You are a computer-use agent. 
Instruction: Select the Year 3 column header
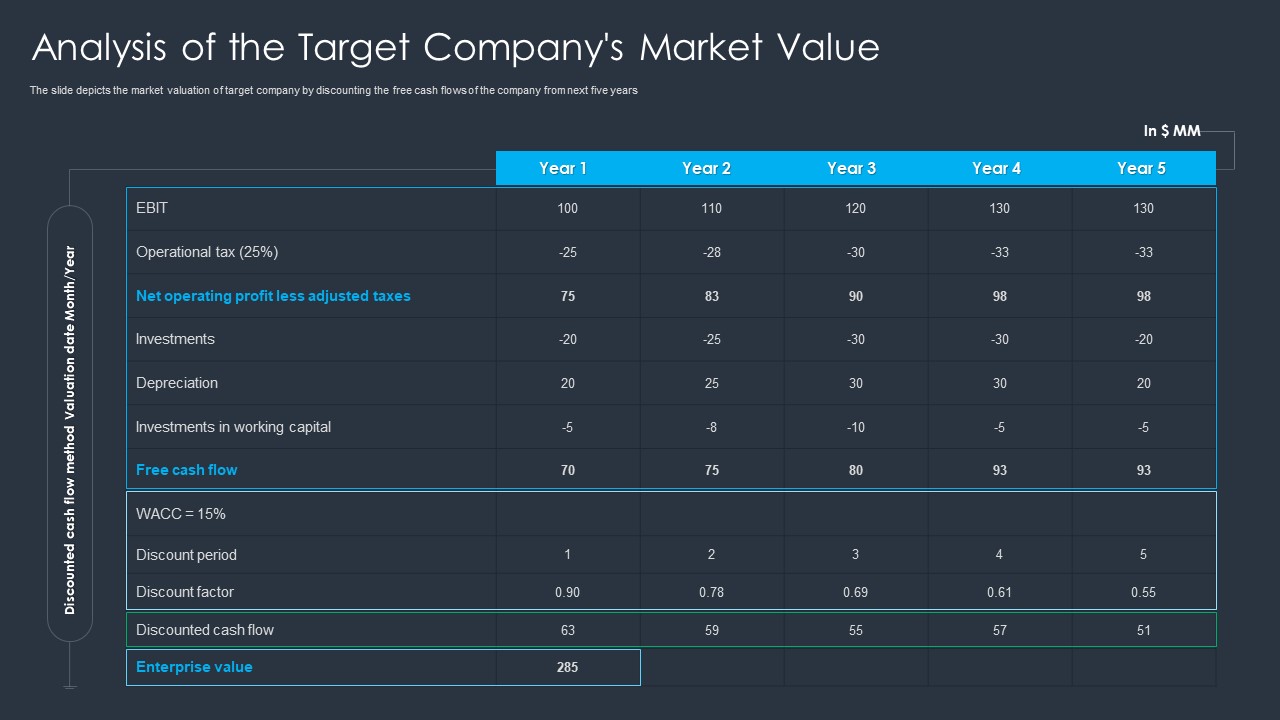851,168
